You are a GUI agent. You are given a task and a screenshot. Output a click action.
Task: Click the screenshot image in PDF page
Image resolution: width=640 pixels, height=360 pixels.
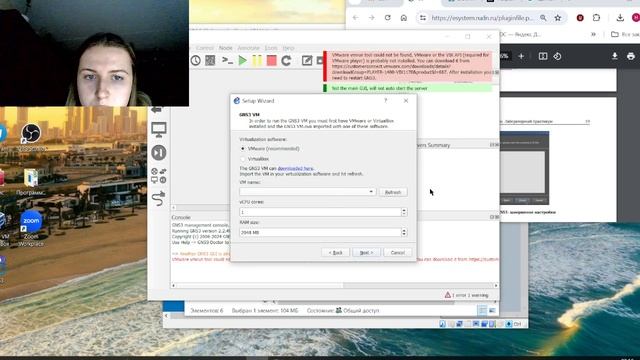point(524,168)
